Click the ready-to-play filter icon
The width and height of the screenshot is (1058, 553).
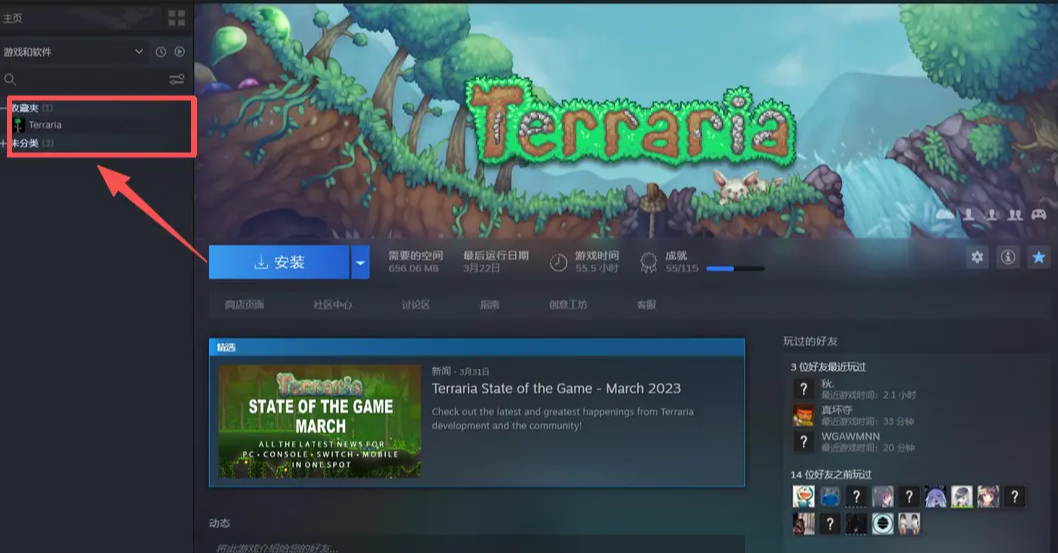point(180,52)
